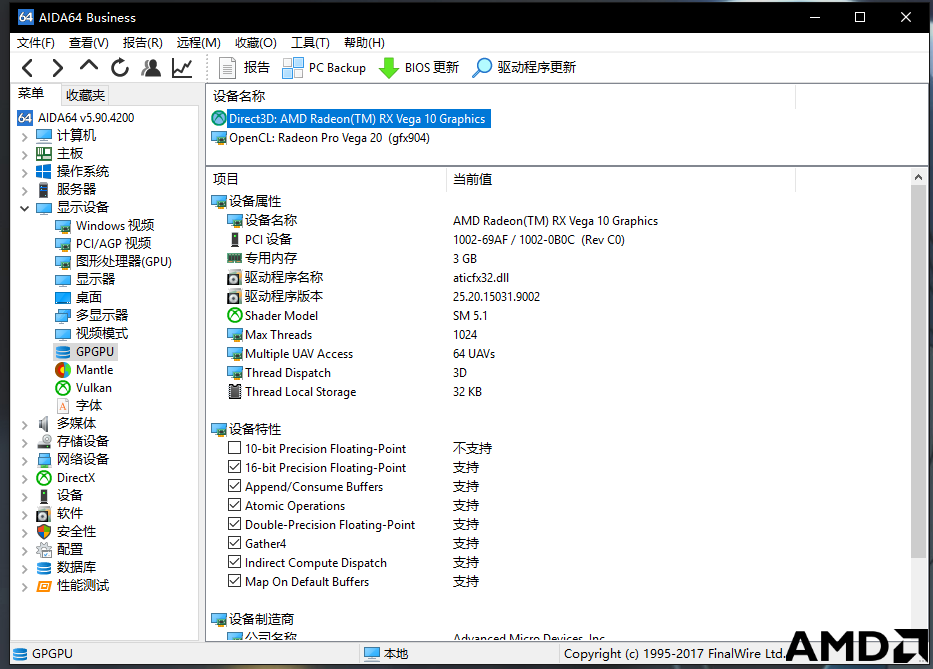The image size is (933, 669).
Task: Go up one level with the up arrow icon
Action: (x=89, y=65)
